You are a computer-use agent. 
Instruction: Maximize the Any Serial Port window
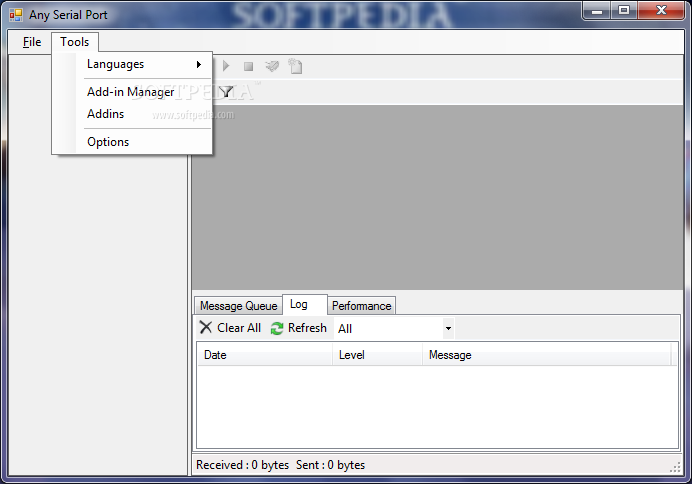(624, 11)
